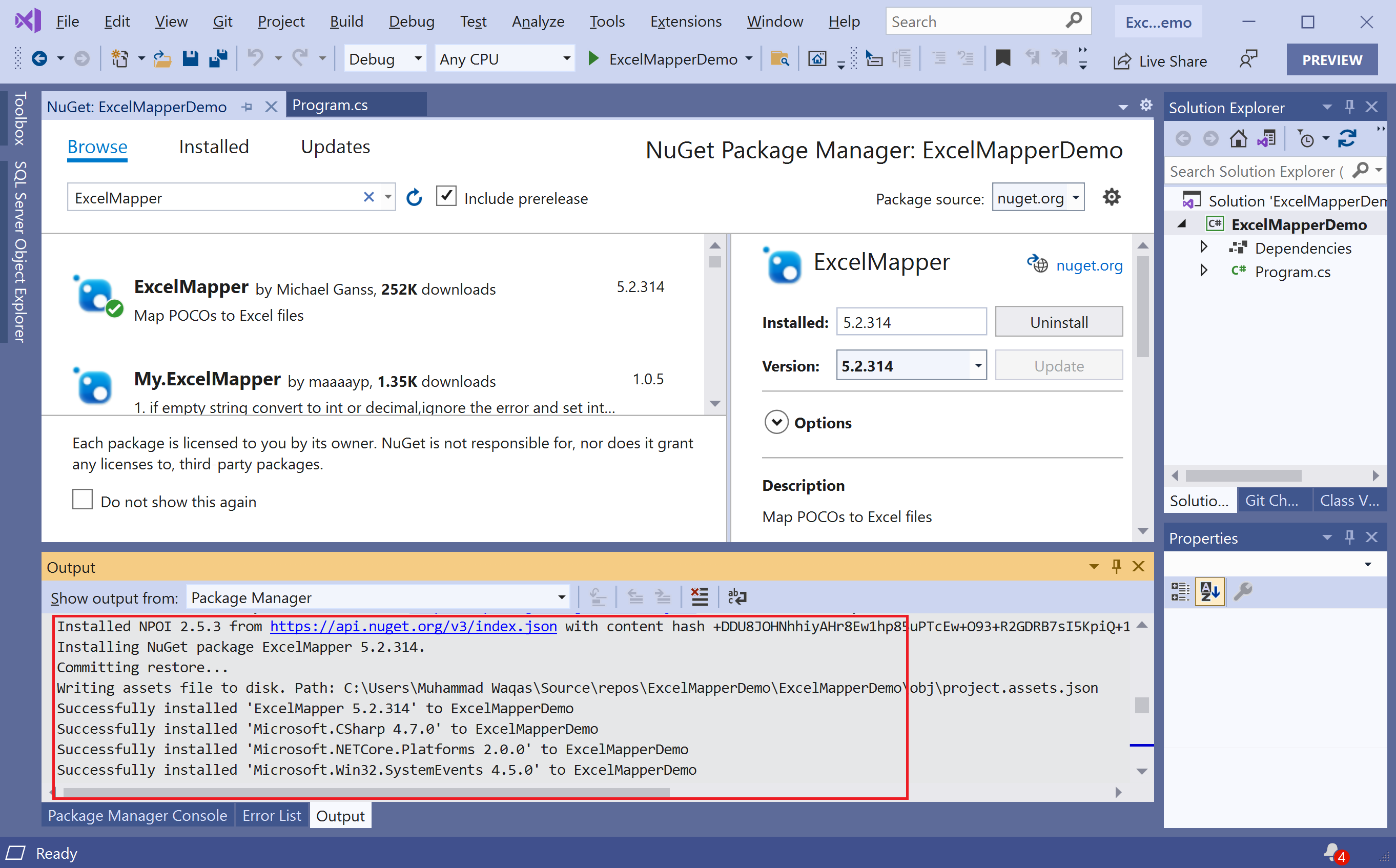Toggle alphabetical sort in Properties panel
Viewport: 1396px width, 868px height.
pyautogui.click(x=1209, y=591)
